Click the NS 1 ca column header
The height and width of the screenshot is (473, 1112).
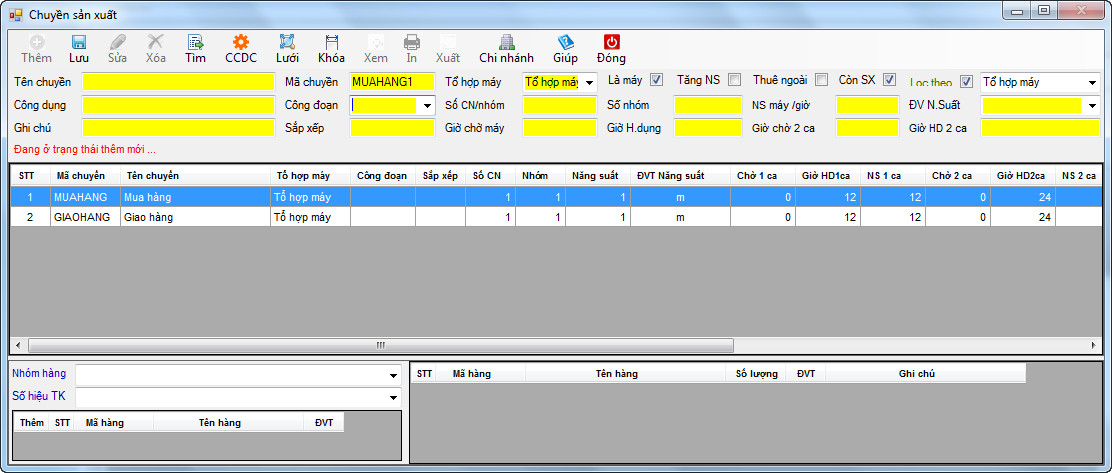pos(893,176)
